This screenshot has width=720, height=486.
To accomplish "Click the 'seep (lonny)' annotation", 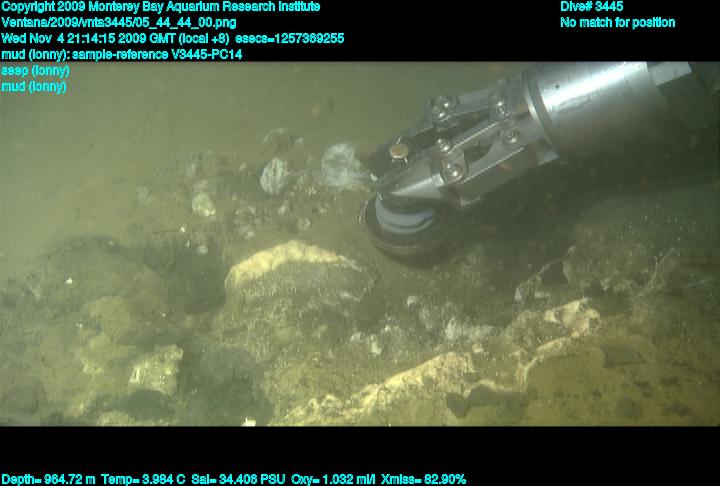I will coord(35,71).
